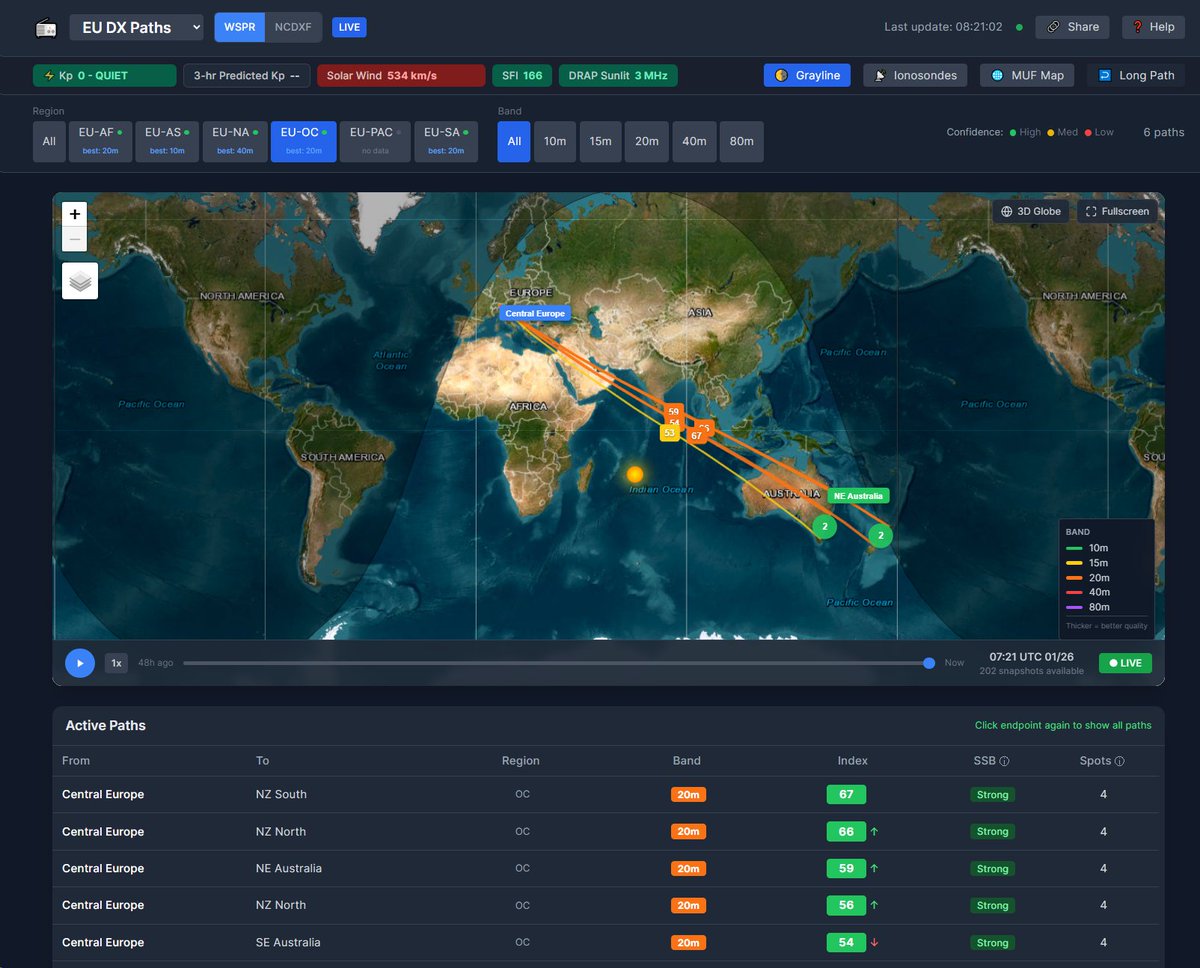Click the index 66 badge
Image resolution: width=1200 pixels, height=968 pixels.
(x=846, y=831)
